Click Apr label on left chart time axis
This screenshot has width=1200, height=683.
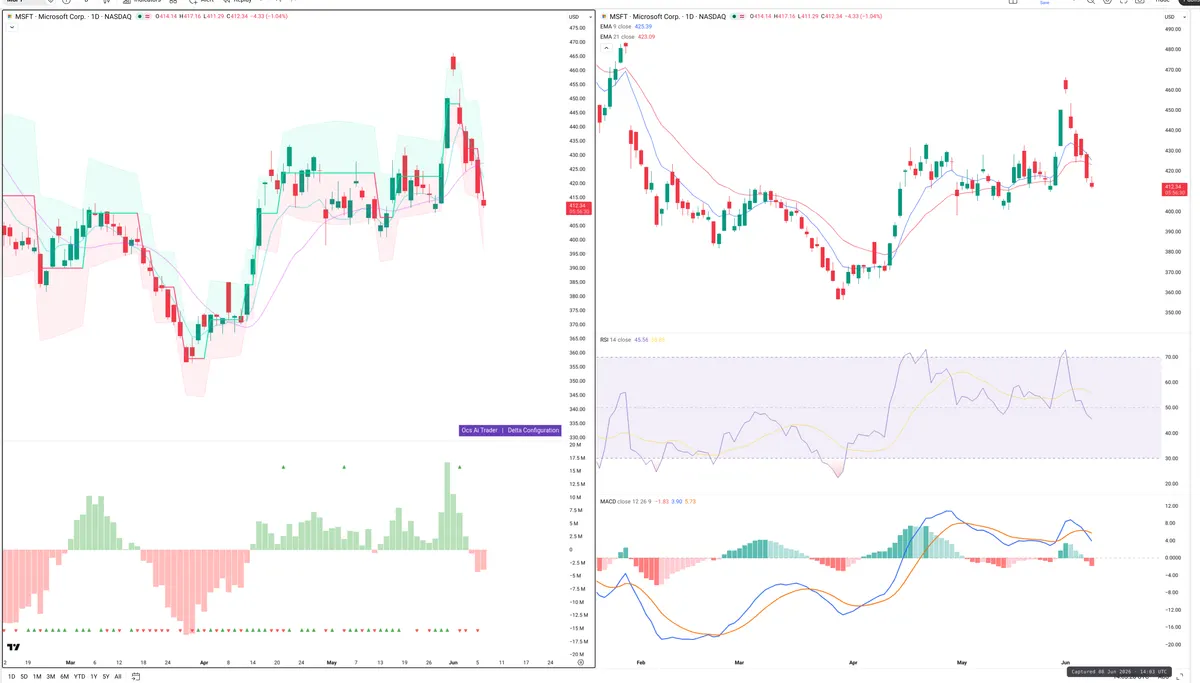tap(205, 662)
